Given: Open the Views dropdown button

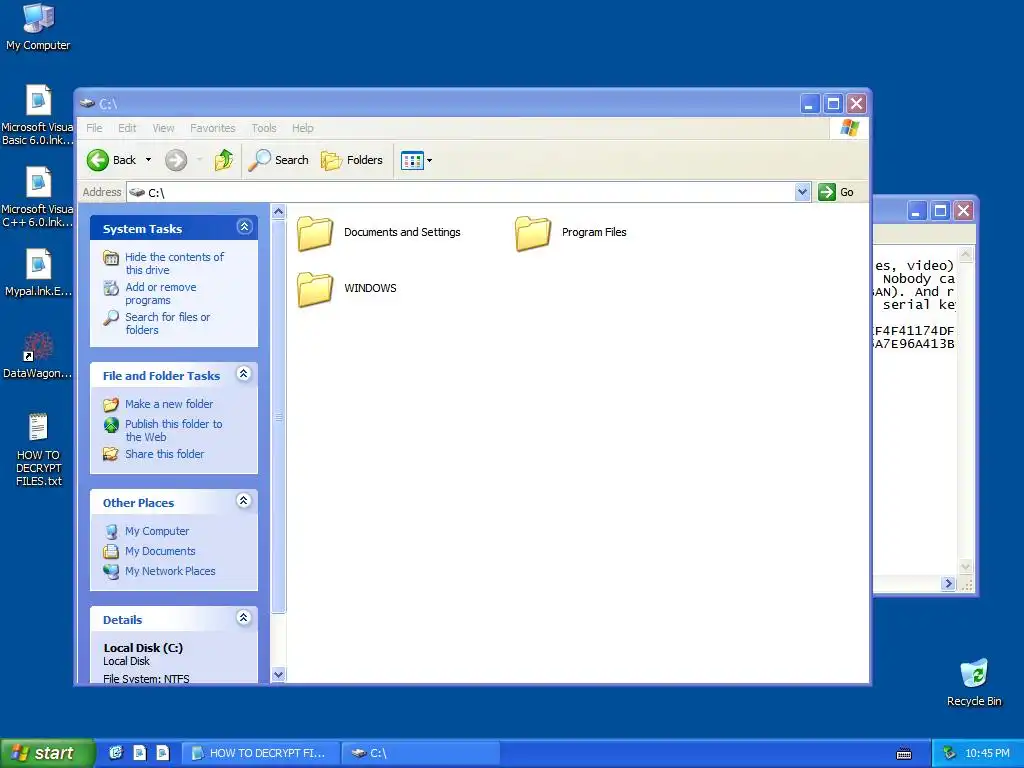Looking at the screenshot, I should tap(416, 160).
